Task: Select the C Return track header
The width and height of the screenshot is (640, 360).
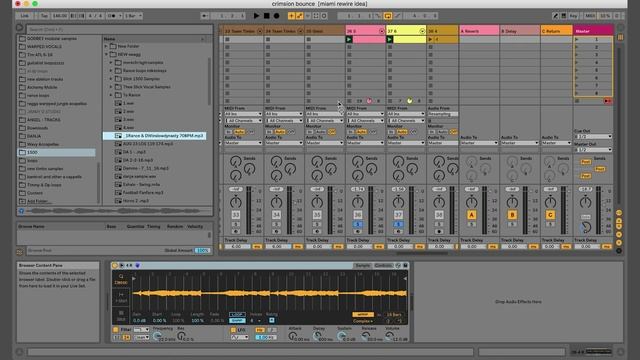Action: 556,31
